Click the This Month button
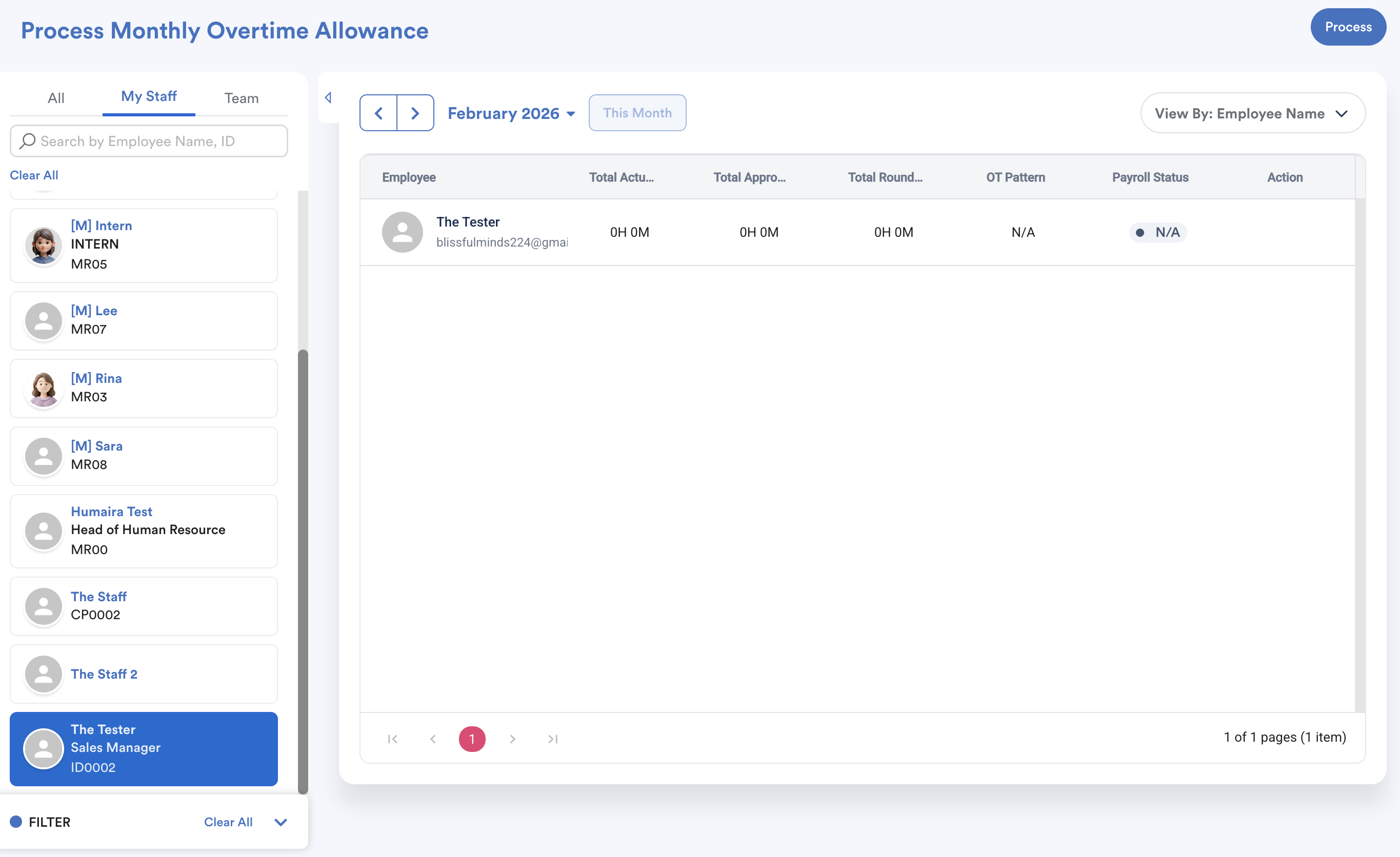This screenshot has width=1400, height=857. (x=637, y=113)
